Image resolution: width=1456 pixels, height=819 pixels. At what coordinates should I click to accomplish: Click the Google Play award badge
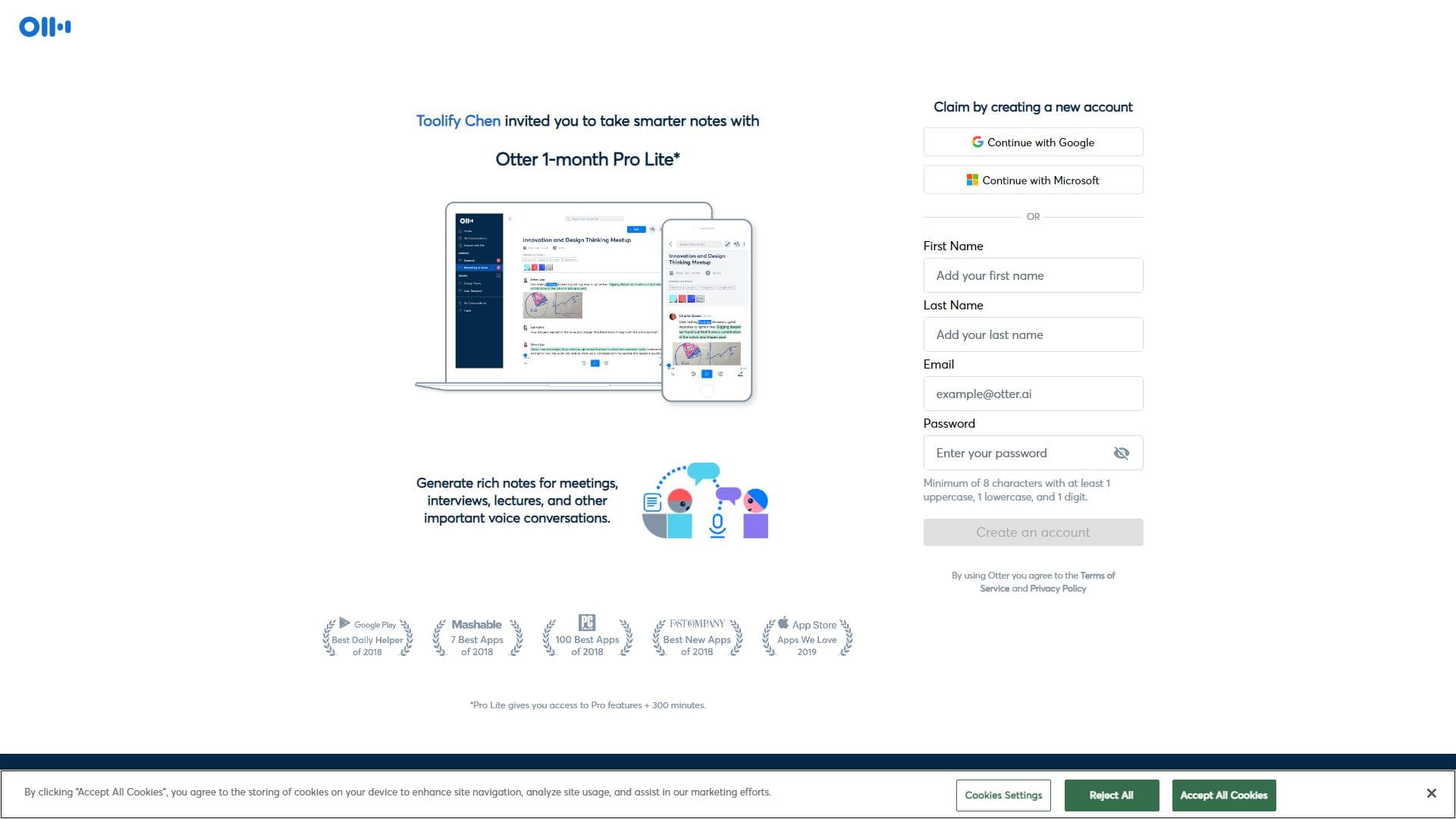tap(368, 637)
